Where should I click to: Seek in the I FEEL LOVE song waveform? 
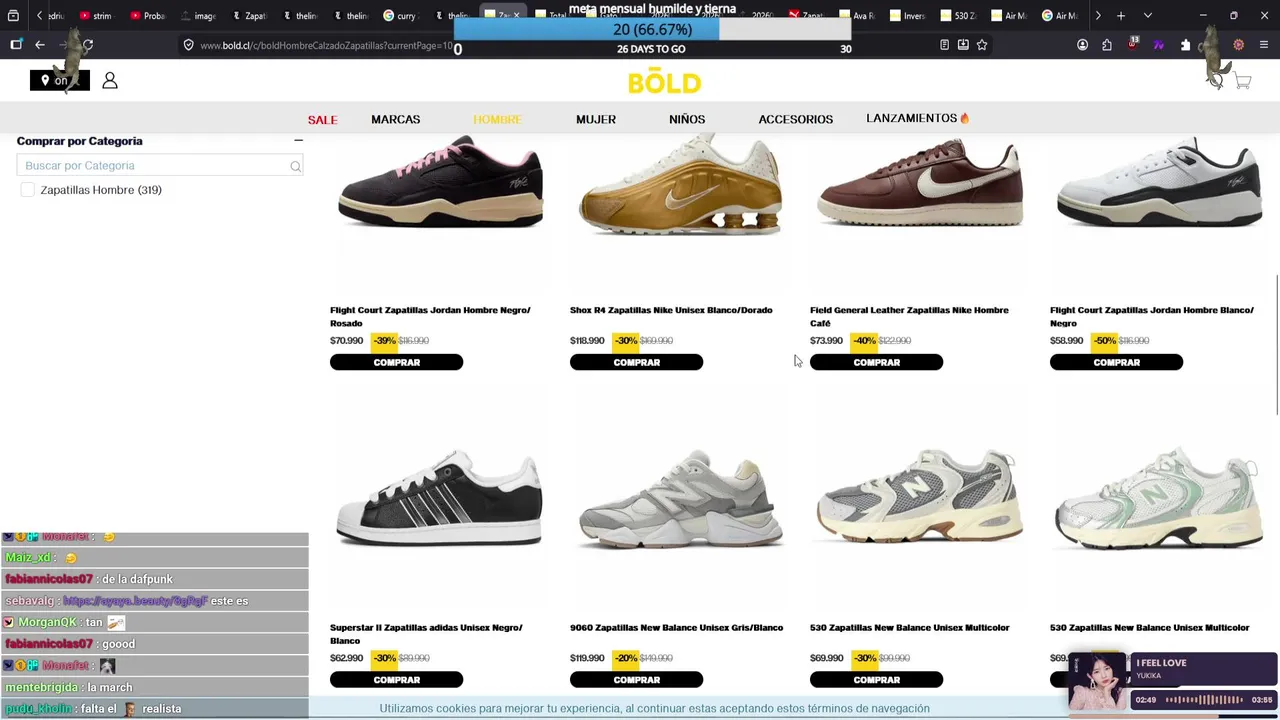coord(1206,700)
